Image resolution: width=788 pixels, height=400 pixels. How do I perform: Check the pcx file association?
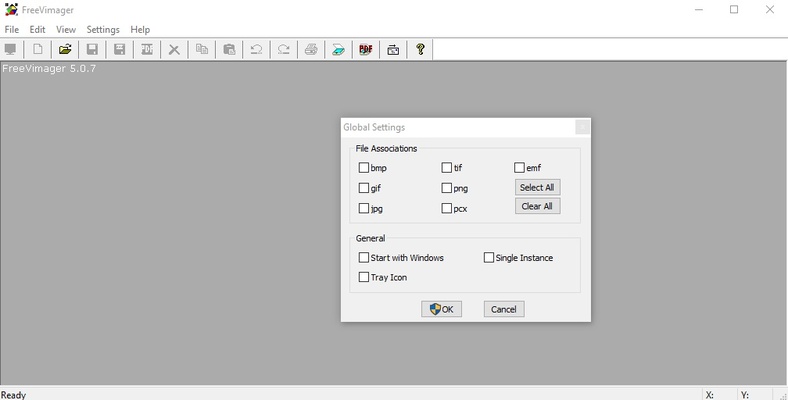point(447,208)
